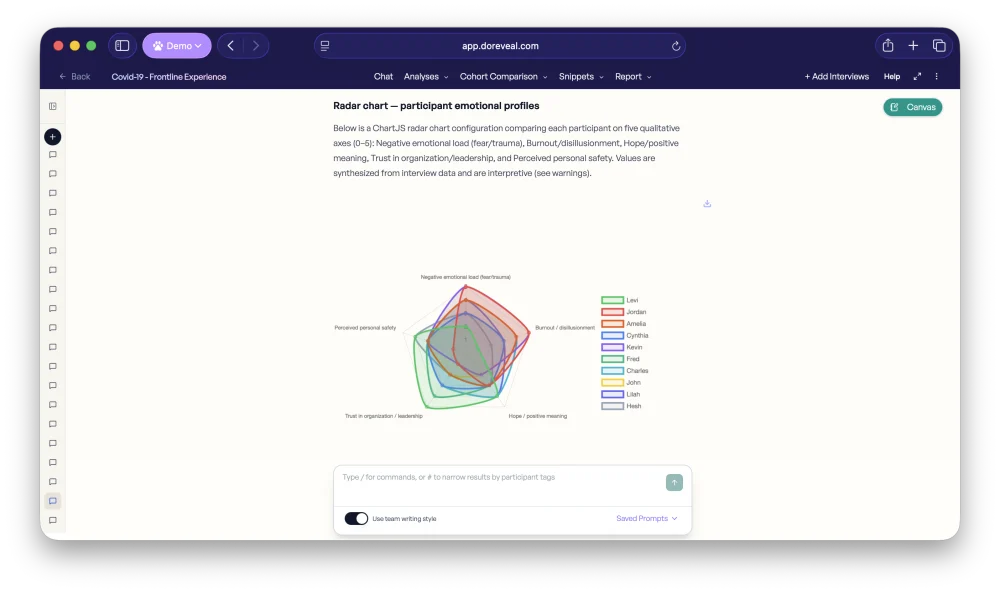The height and width of the screenshot is (593, 1000).
Task: Toggle Fred dataset in chart legend
Action: click(620, 359)
